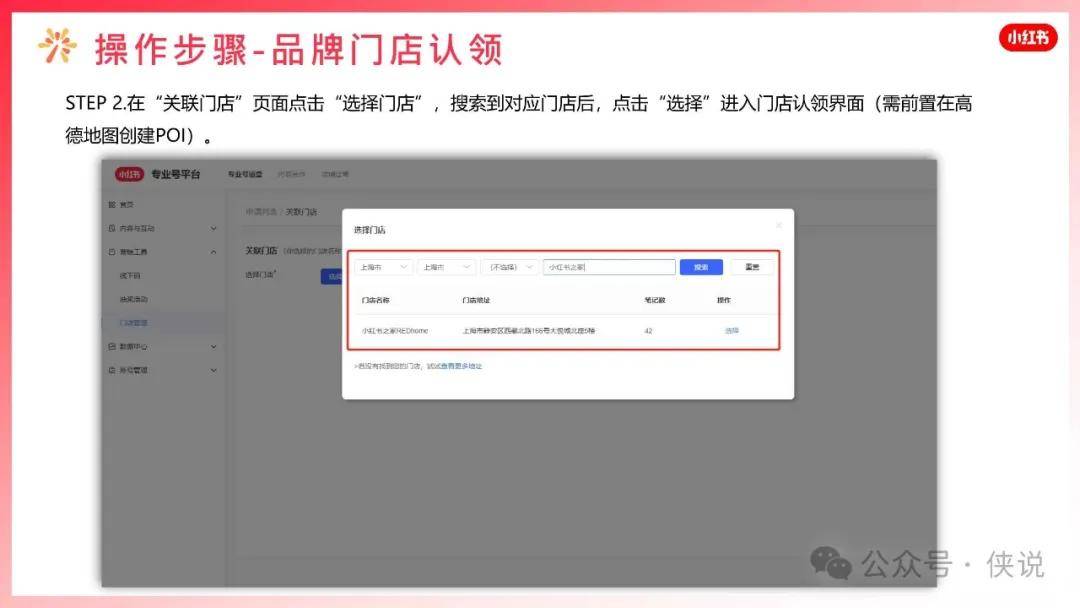Viewport: 1080px width, 608px height.
Task: Click the 重置 reset button
Action: pyautogui.click(x=752, y=267)
